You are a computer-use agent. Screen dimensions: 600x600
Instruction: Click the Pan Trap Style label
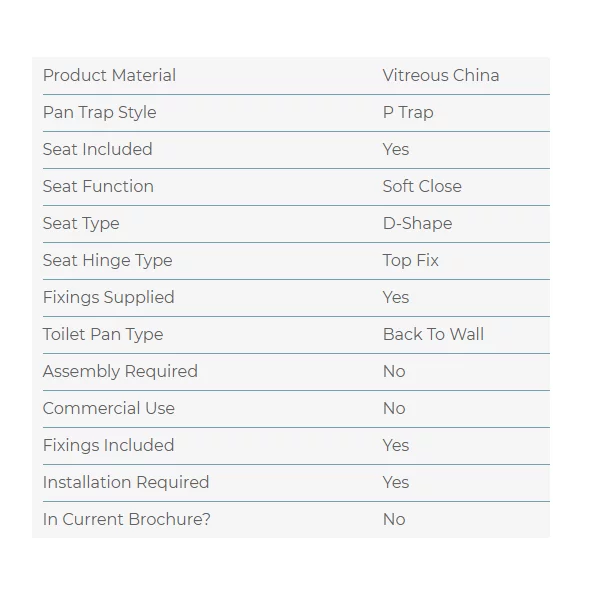99,113
